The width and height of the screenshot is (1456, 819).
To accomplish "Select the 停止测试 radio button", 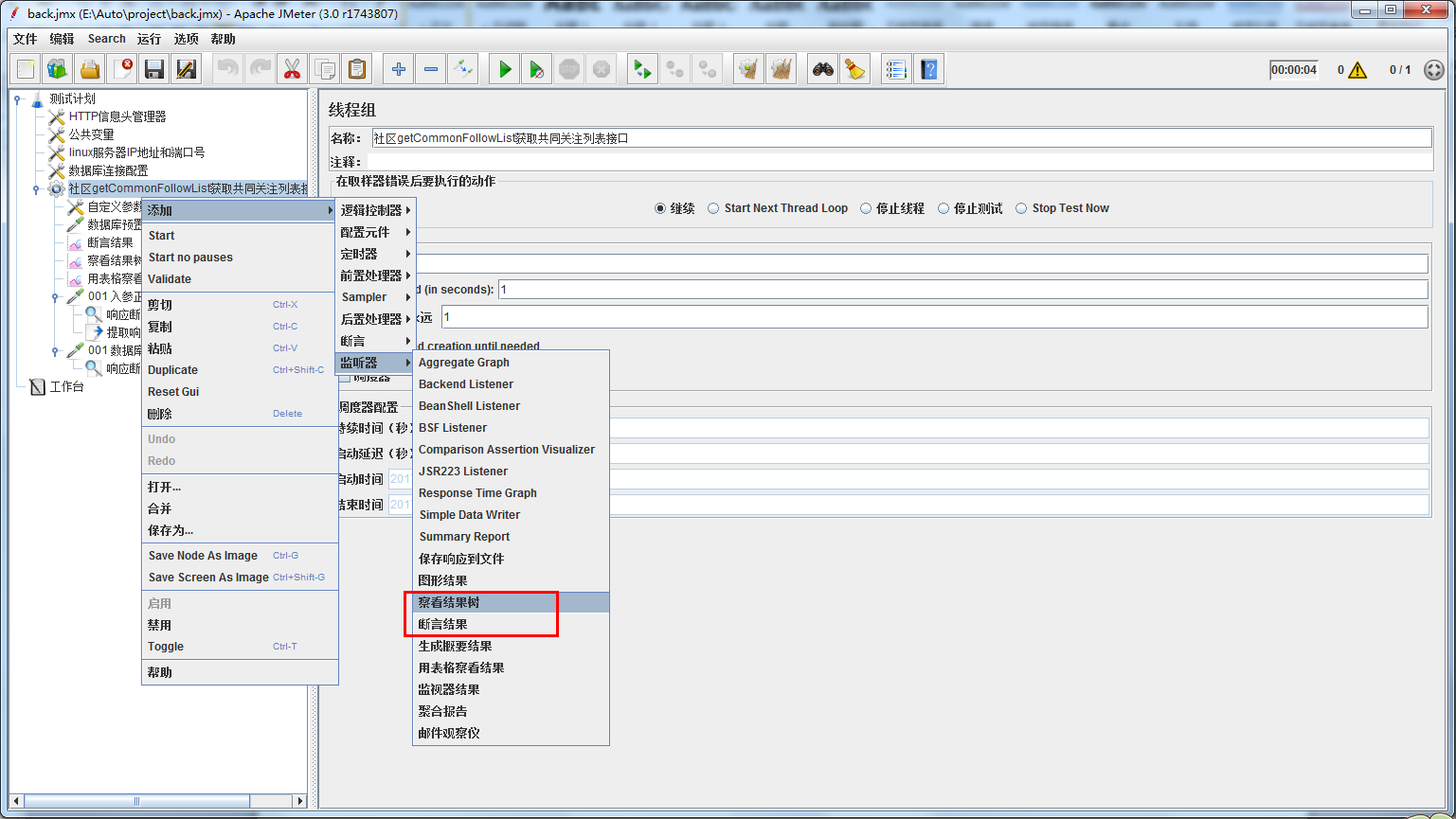I will click(944, 208).
